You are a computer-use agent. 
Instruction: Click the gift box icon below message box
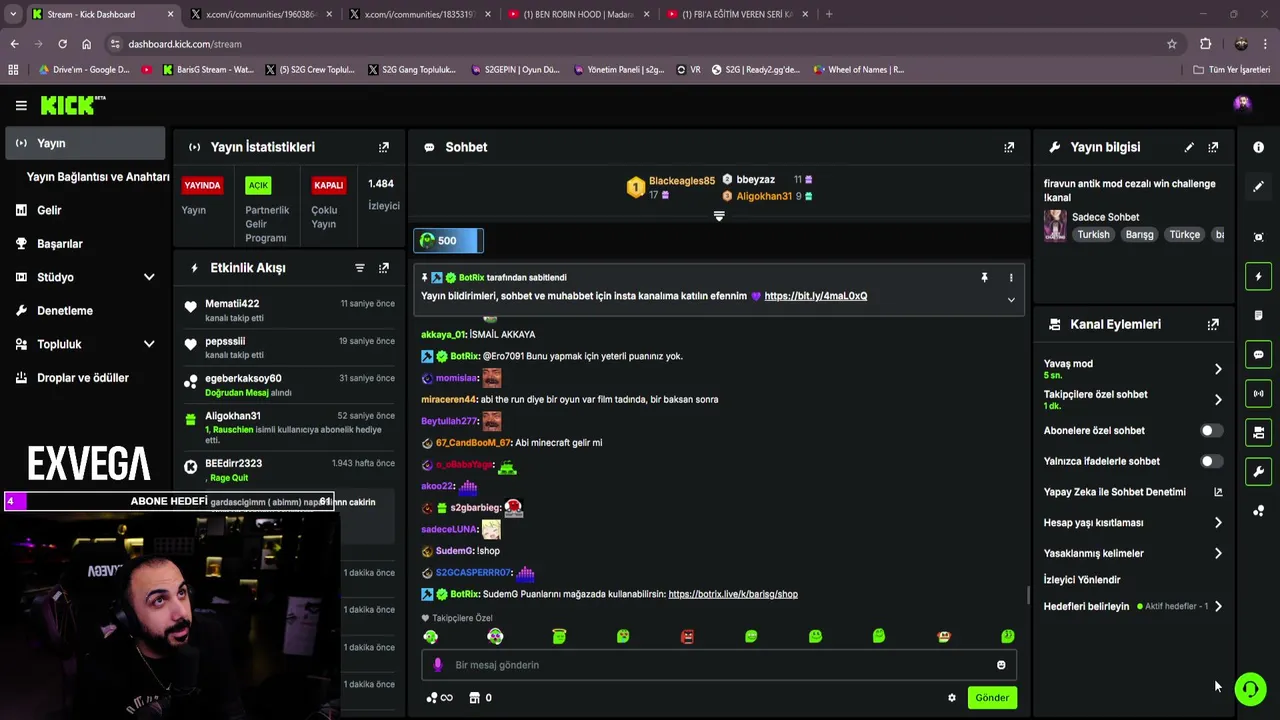pyautogui.click(x=475, y=698)
